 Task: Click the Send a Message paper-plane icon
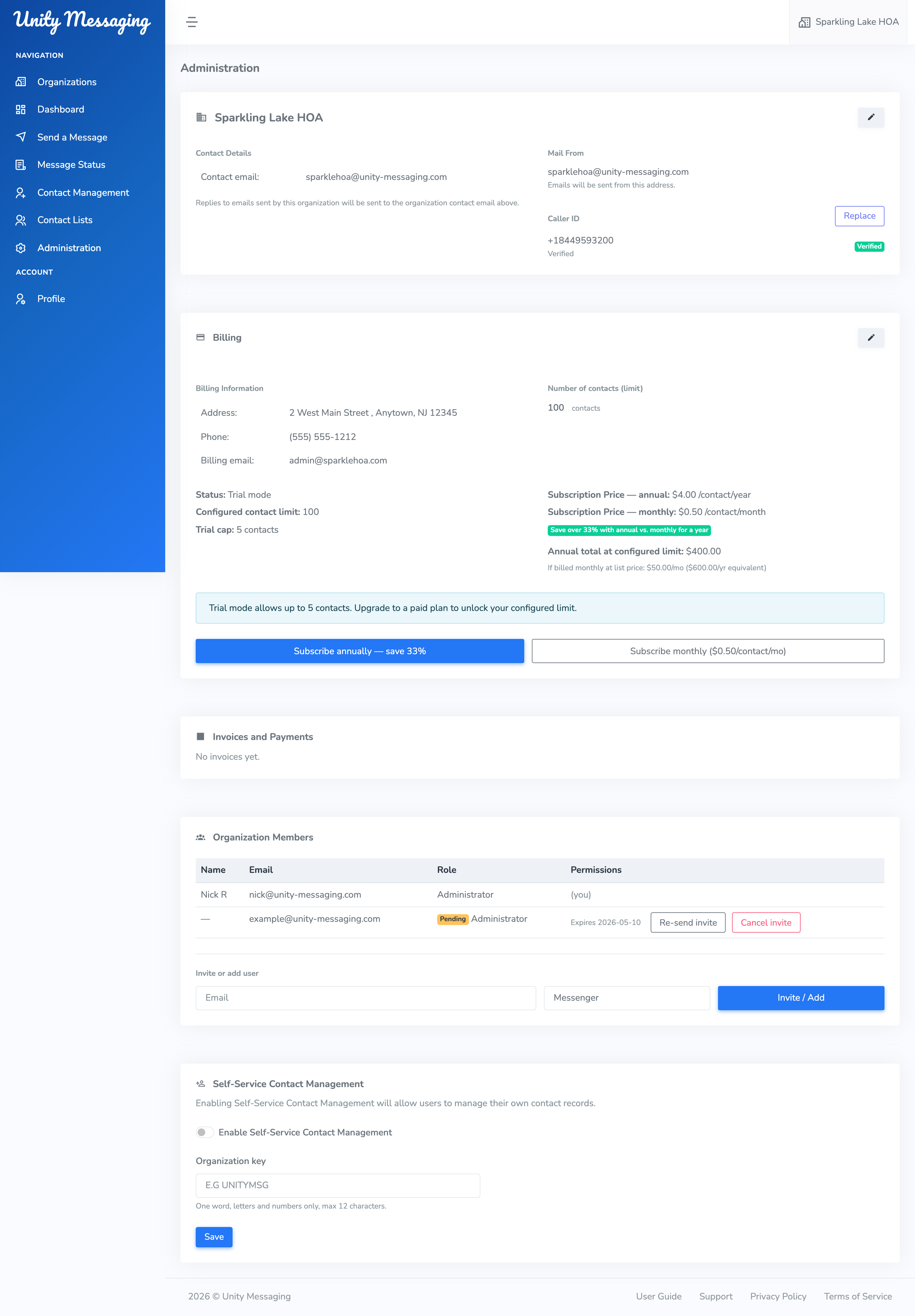(21, 137)
